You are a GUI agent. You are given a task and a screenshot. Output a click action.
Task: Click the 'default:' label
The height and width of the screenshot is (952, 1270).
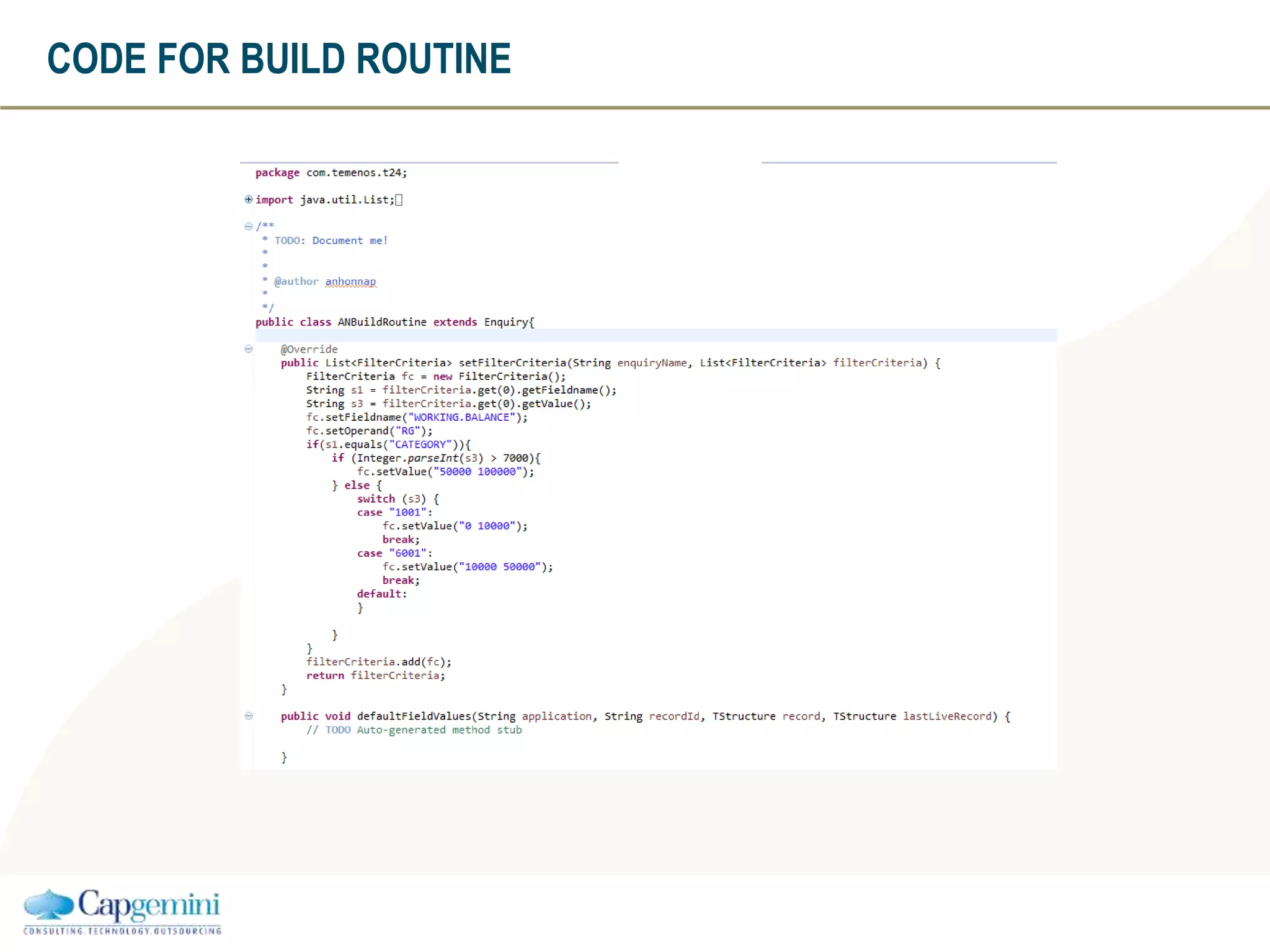(382, 594)
